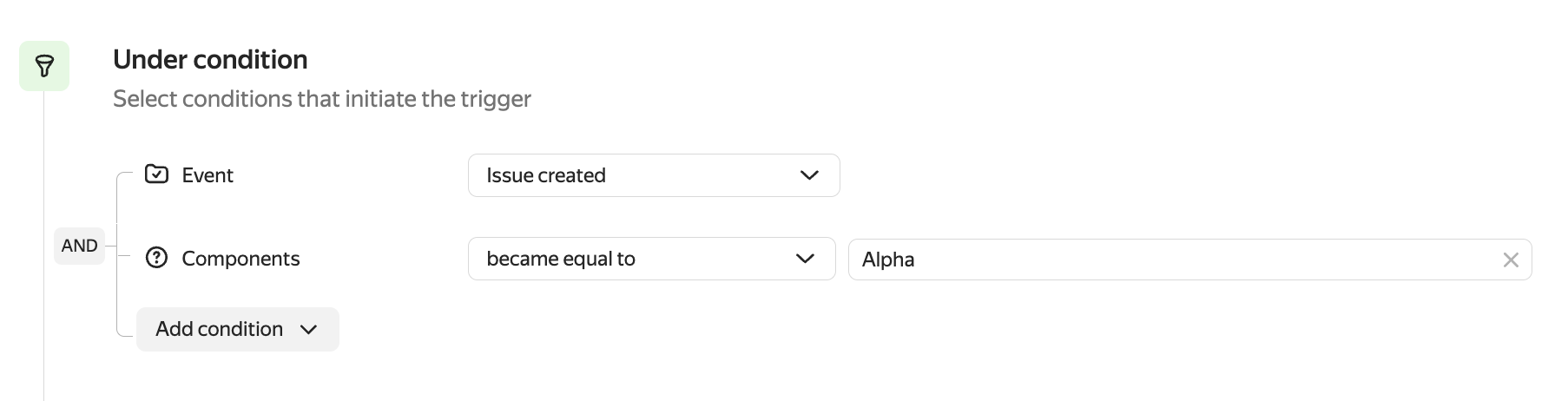Click the Alpha text in the value field
Viewport: 1568px width, 401px height.
pos(888,260)
